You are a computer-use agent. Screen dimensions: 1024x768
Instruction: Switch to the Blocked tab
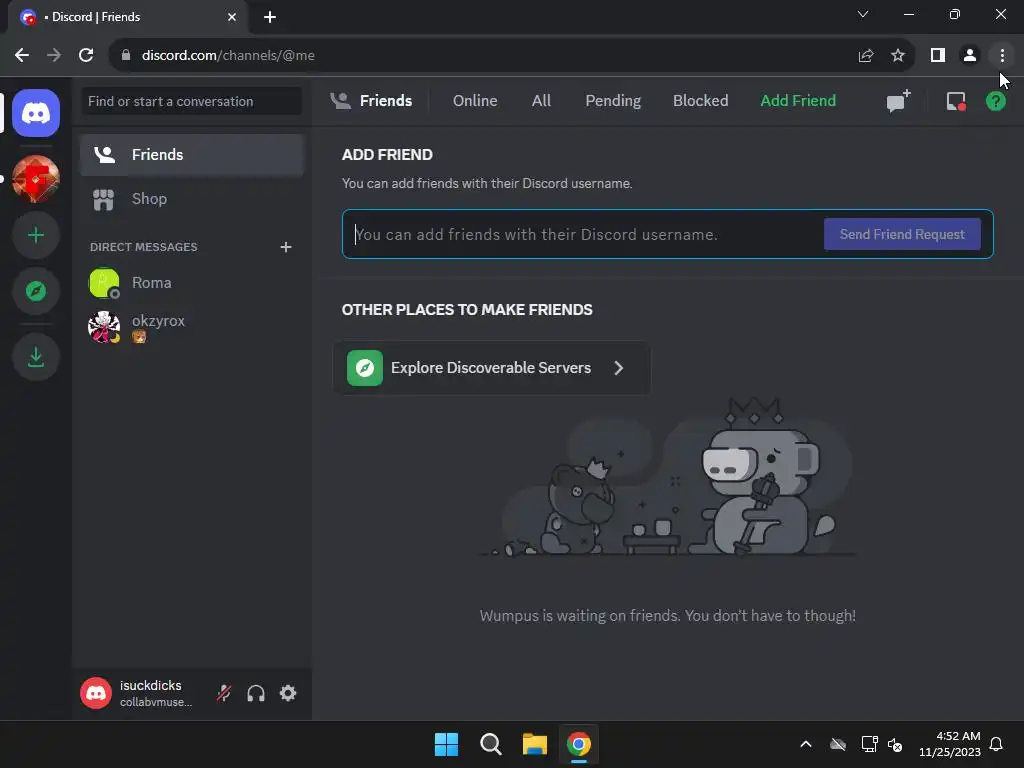coord(701,101)
